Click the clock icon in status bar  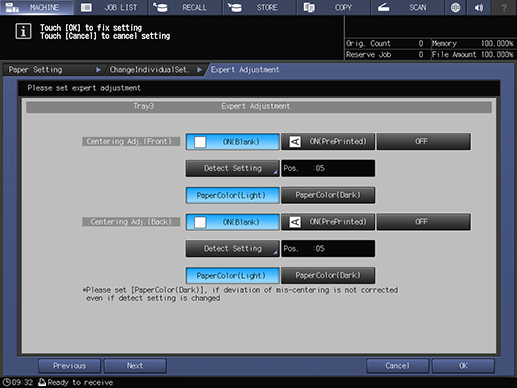pyautogui.click(x=6, y=382)
